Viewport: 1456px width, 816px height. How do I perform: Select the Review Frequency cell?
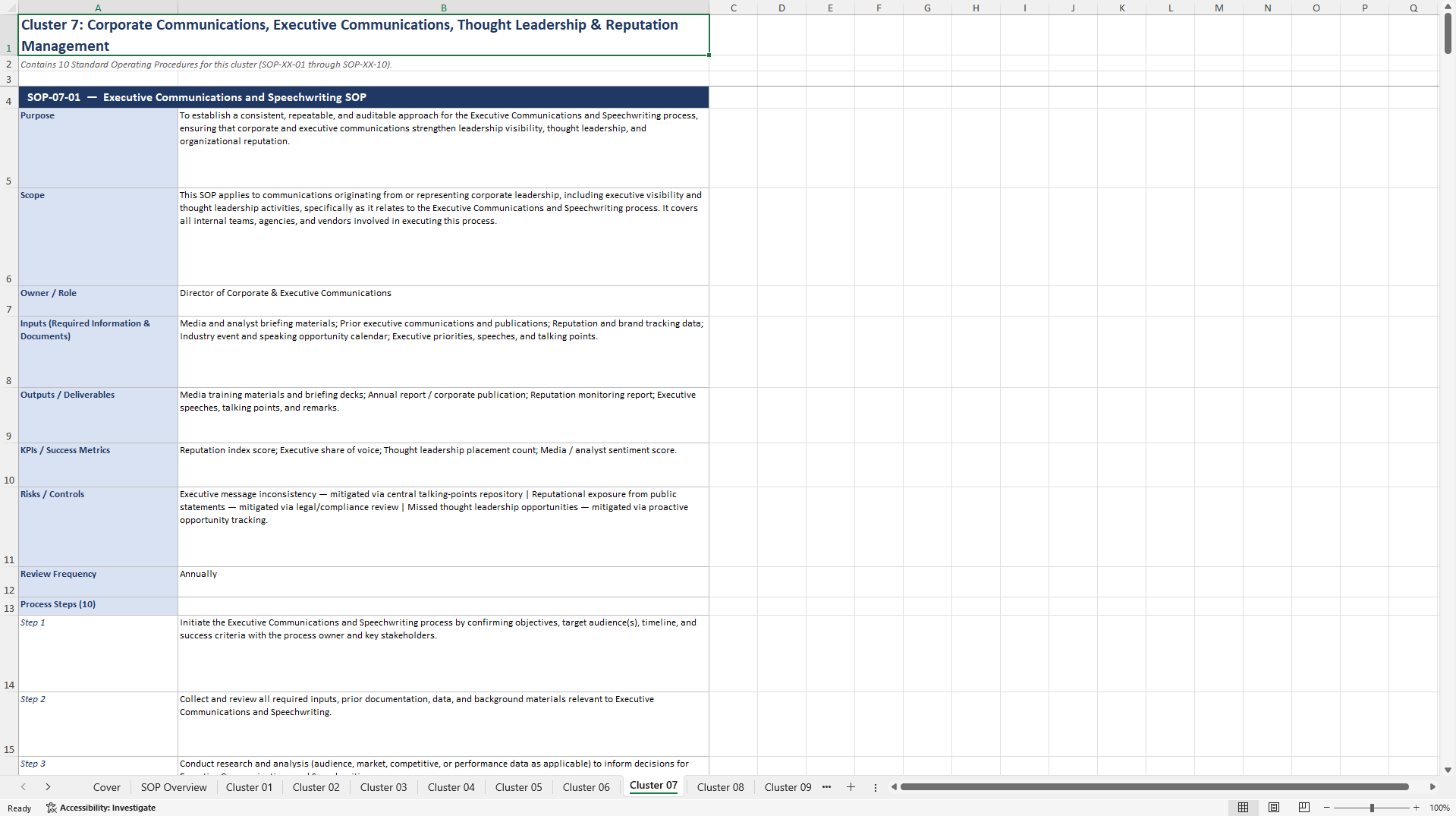pos(98,581)
